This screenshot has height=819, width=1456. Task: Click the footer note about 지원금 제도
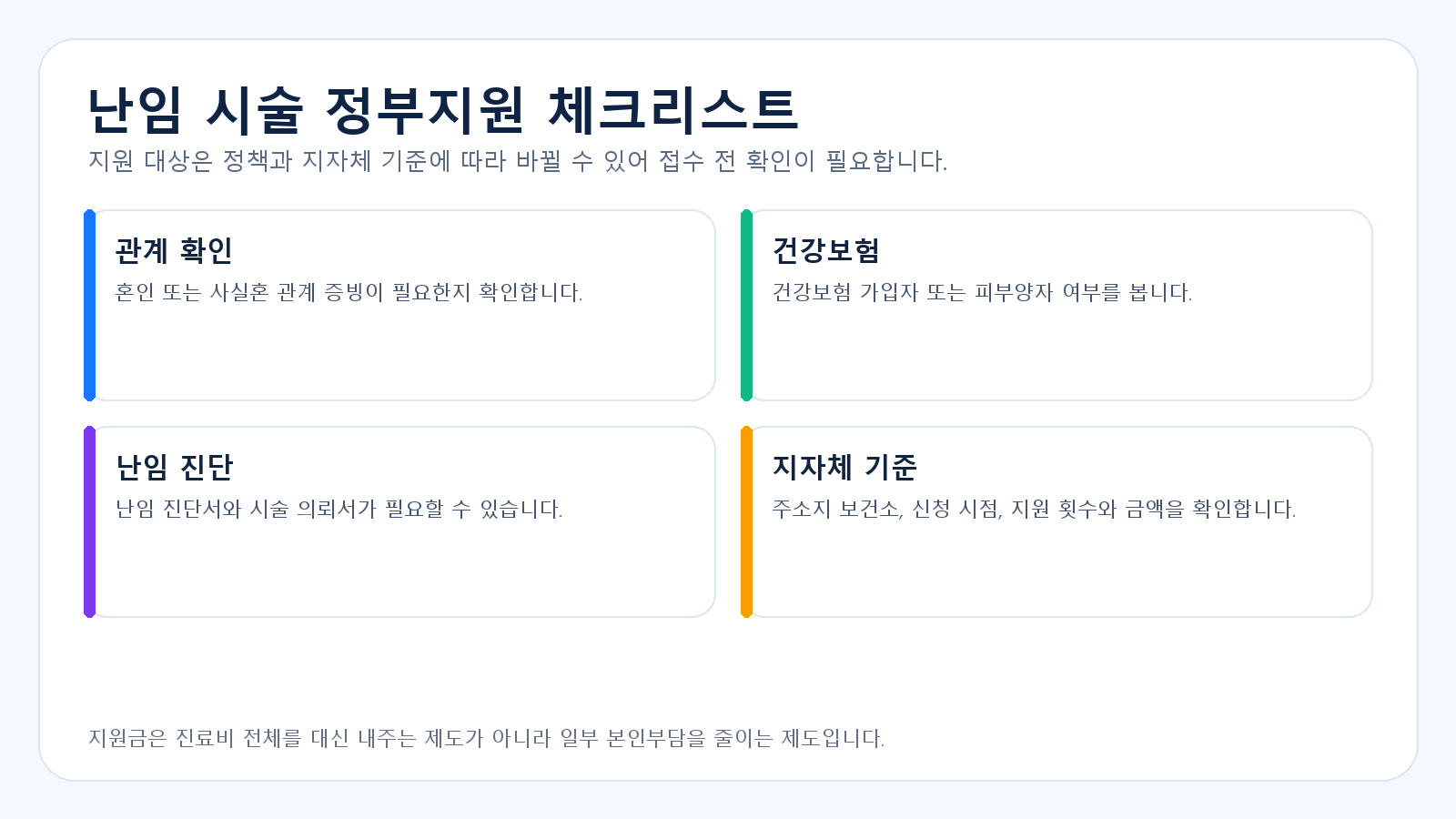coord(486,738)
